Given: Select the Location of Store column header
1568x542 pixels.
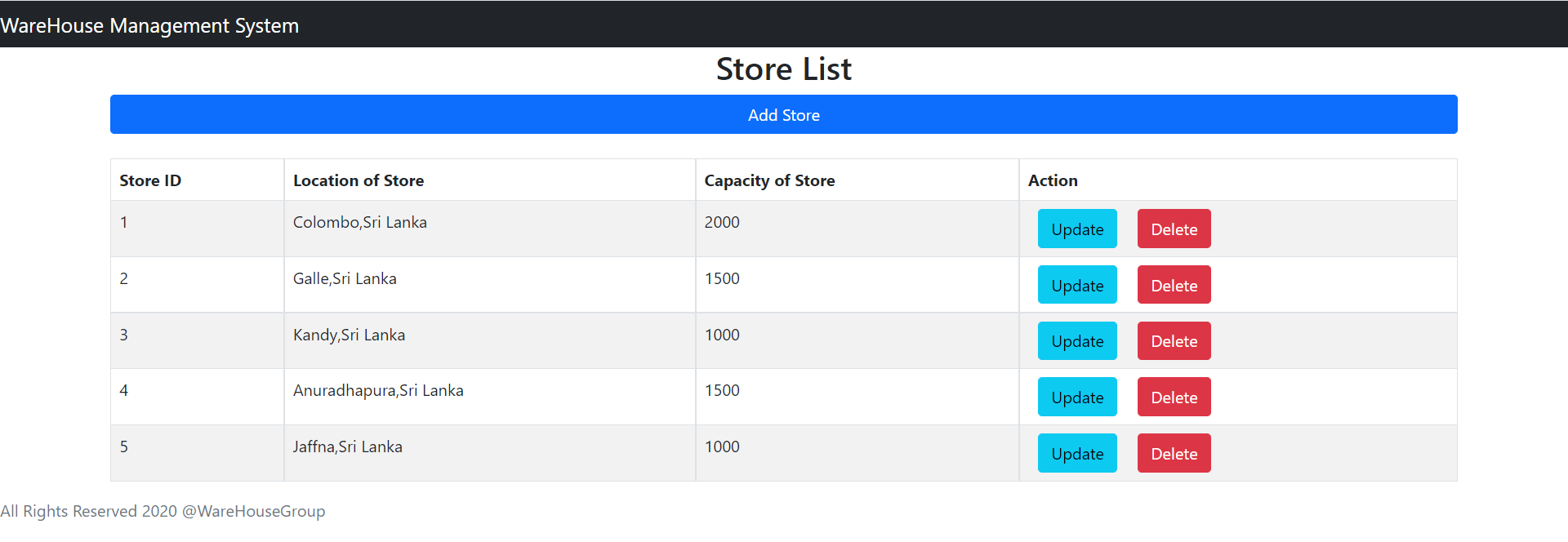Looking at the screenshot, I should [x=490, y=180].
